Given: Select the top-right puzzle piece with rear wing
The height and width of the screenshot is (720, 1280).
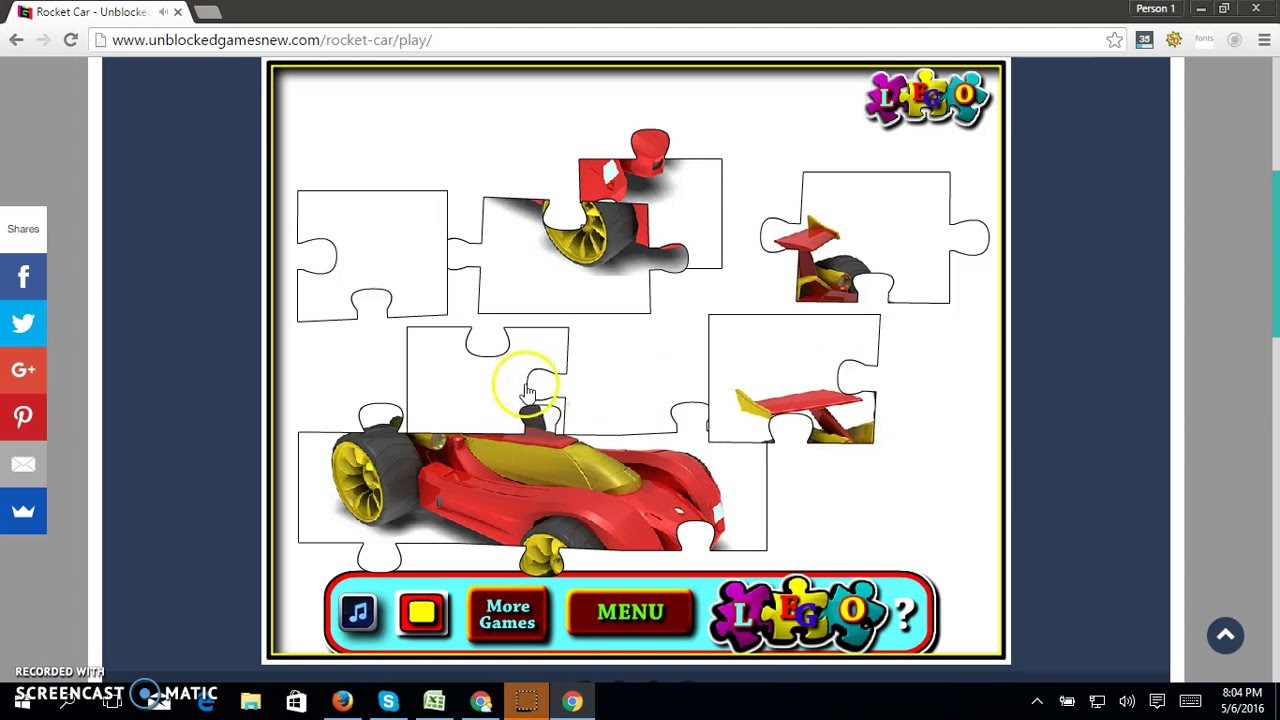Looking at the screenshot, I should point(875,238).
